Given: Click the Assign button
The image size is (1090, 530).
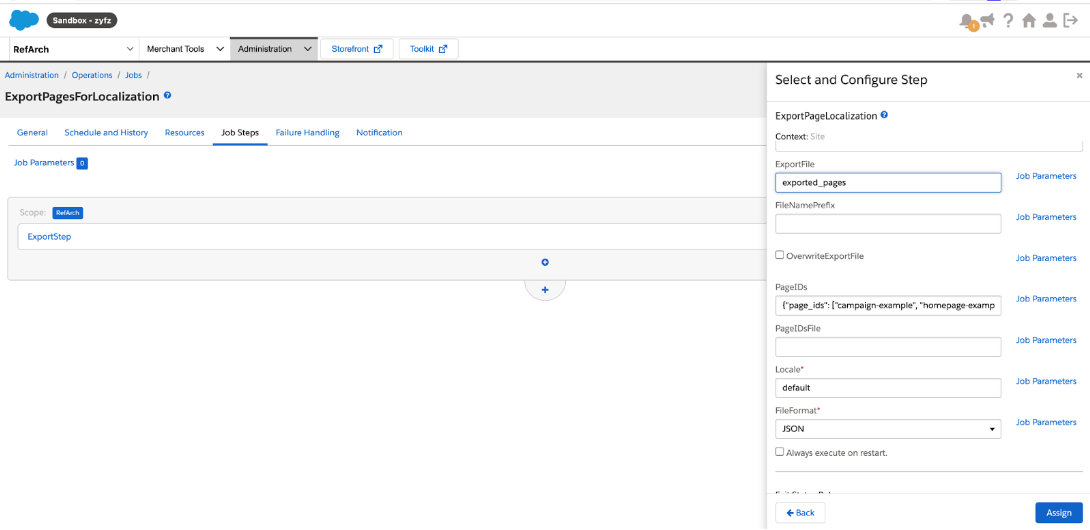Looking at the screenshot, I should tap(1059, 513).
